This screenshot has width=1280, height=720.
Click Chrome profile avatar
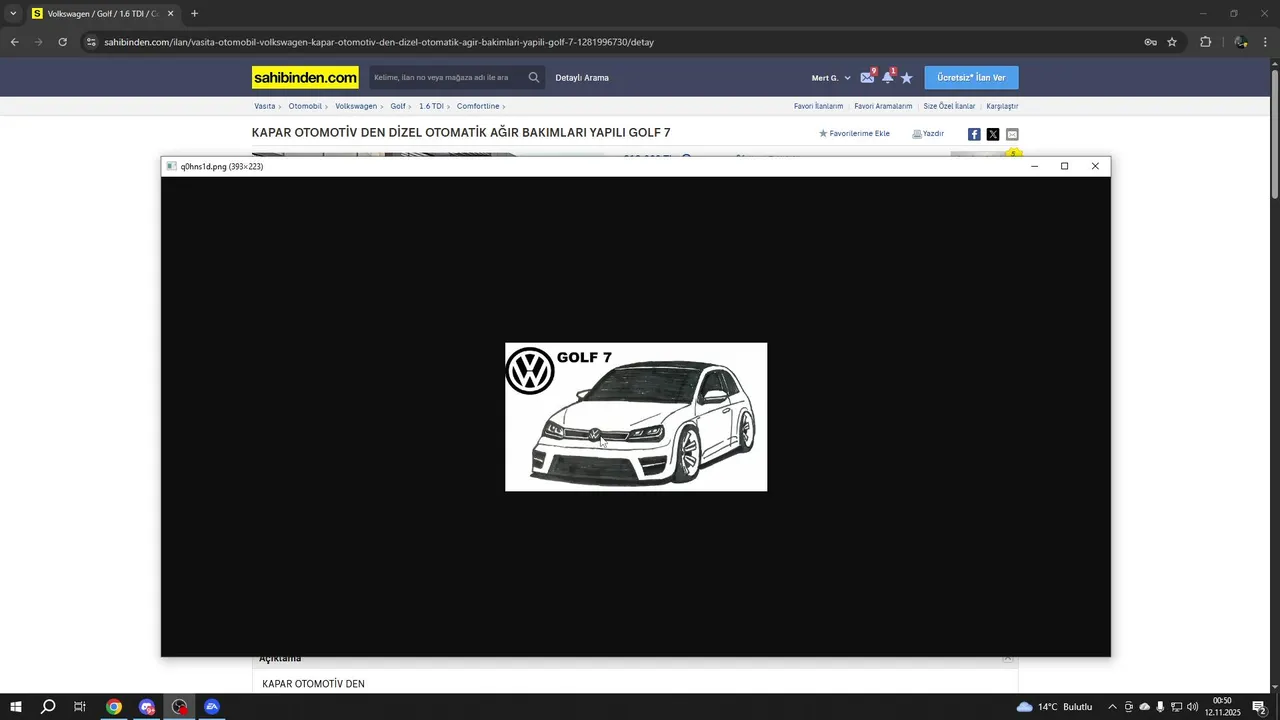point(1240,42)
